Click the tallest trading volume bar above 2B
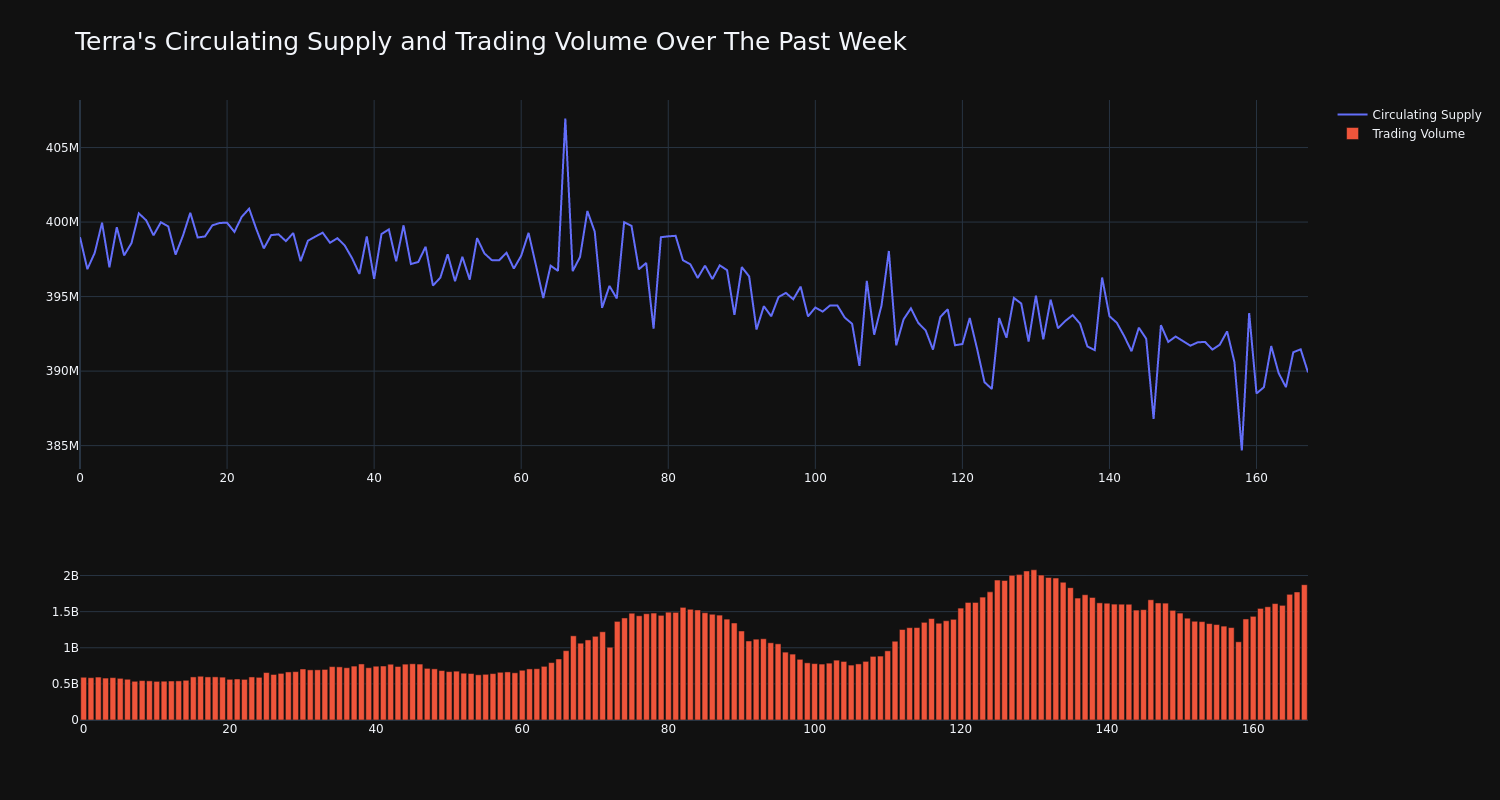1500x800 pixels. tap(1034, 645)
